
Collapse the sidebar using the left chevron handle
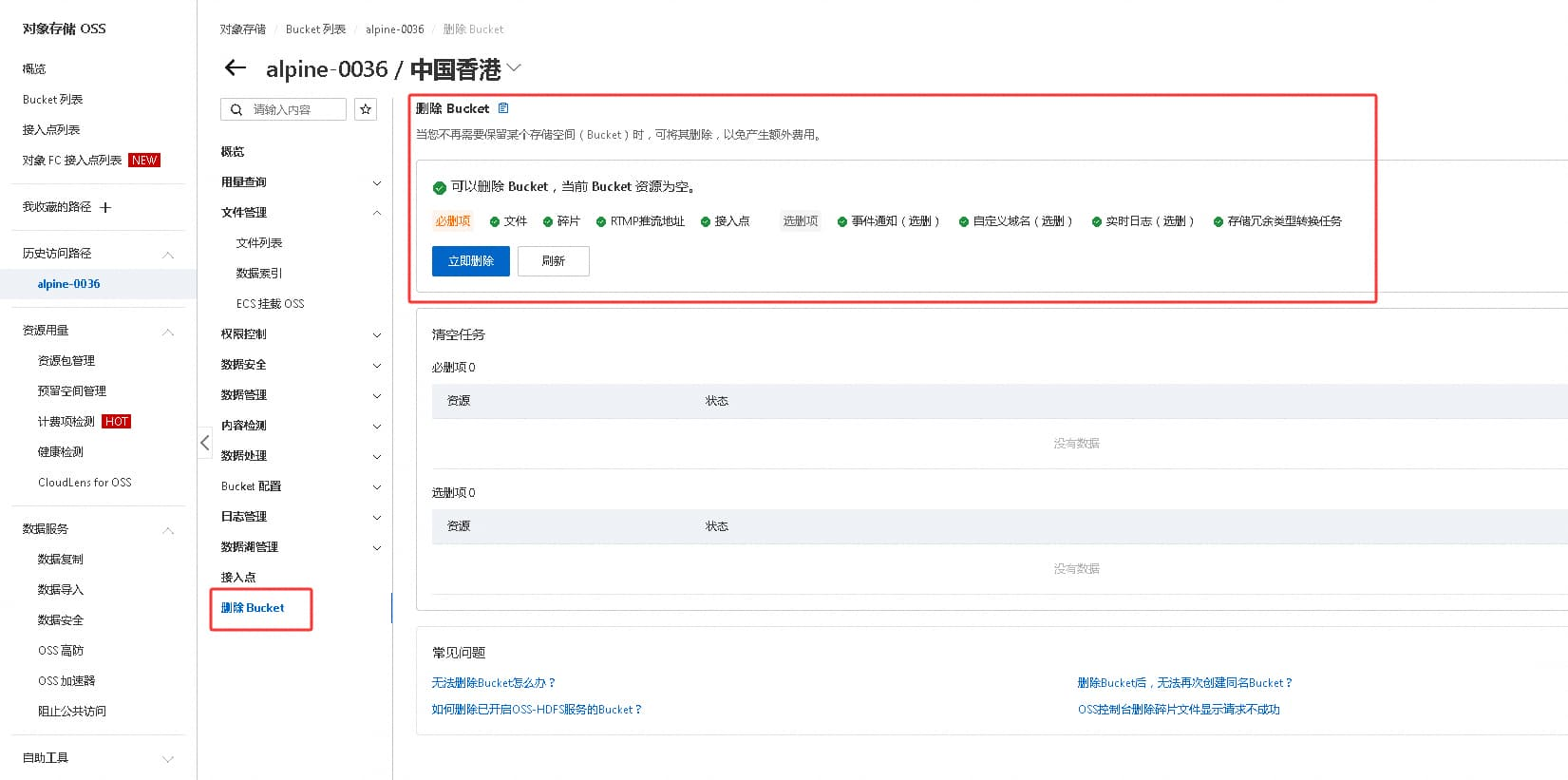point(204,443)
